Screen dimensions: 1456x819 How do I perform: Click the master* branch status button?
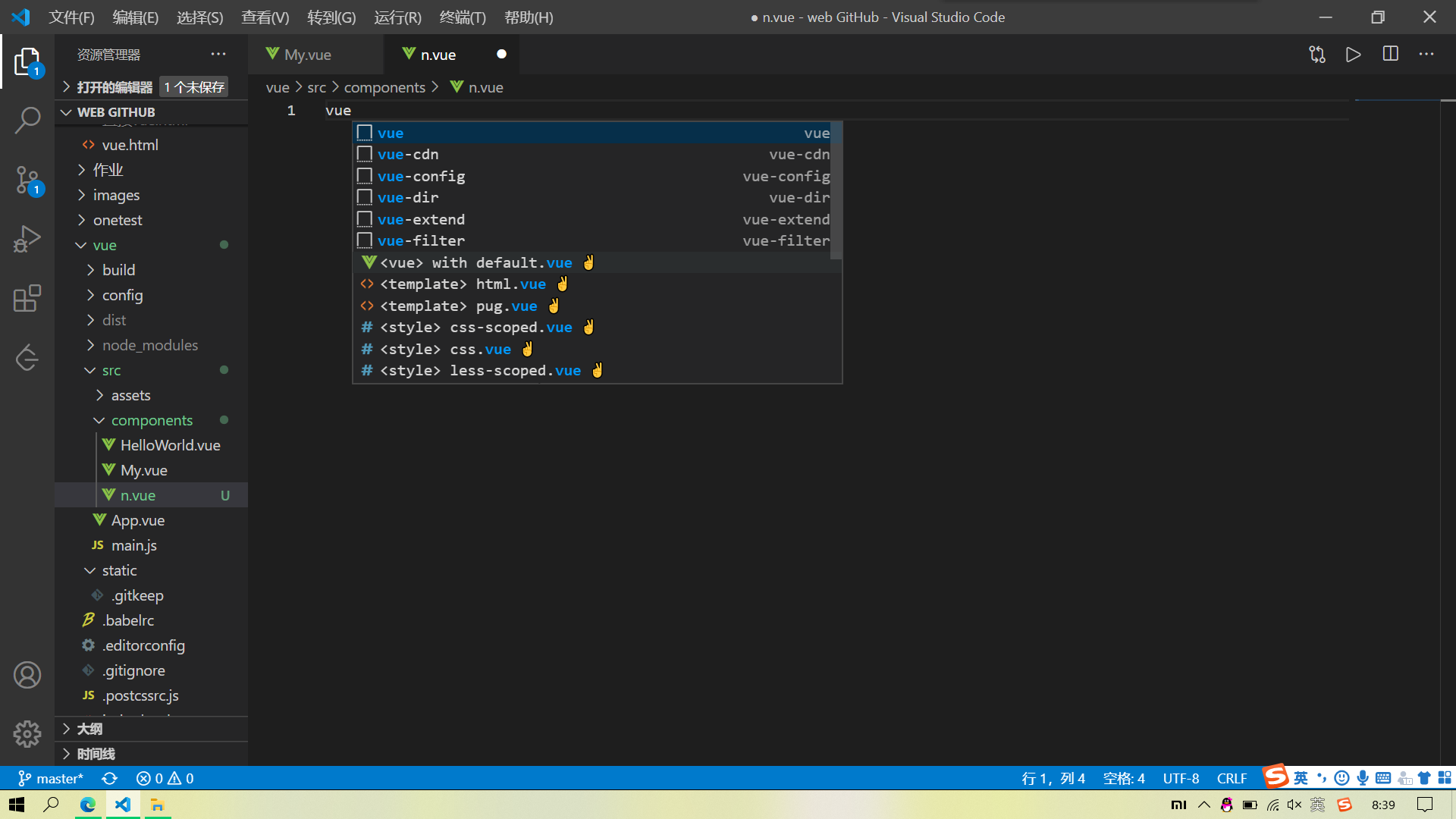tap(52, 778)
